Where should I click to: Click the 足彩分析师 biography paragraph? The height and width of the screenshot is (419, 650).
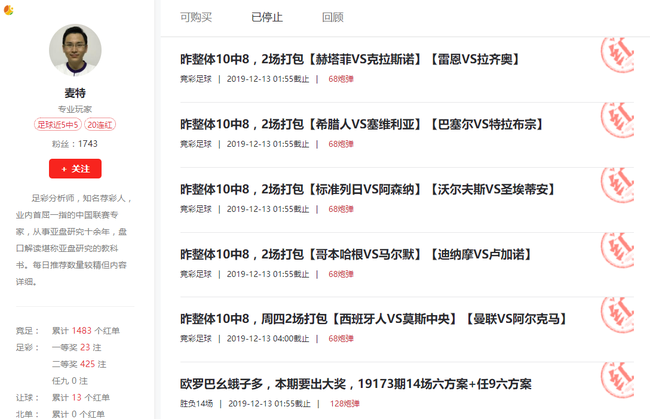[x=74, y=240]
